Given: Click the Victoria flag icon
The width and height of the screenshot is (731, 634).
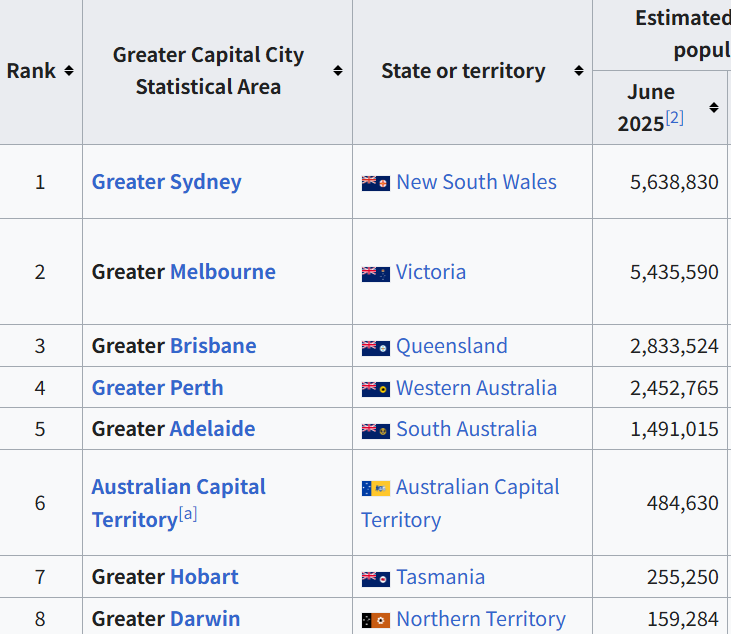Looking at the screenshot, I should (376, 274).
